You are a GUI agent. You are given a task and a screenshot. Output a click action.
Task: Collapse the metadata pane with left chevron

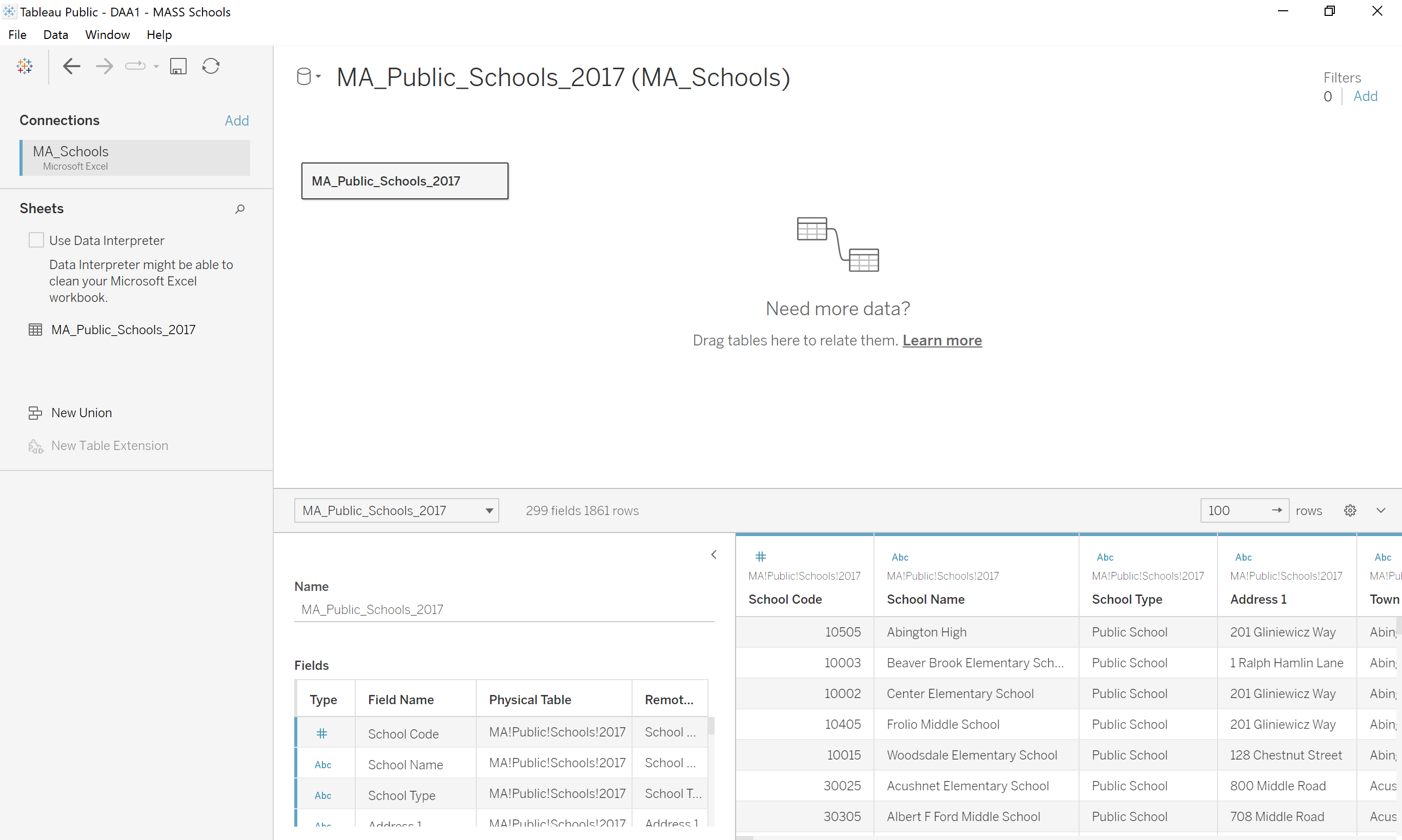click(714, 555)
